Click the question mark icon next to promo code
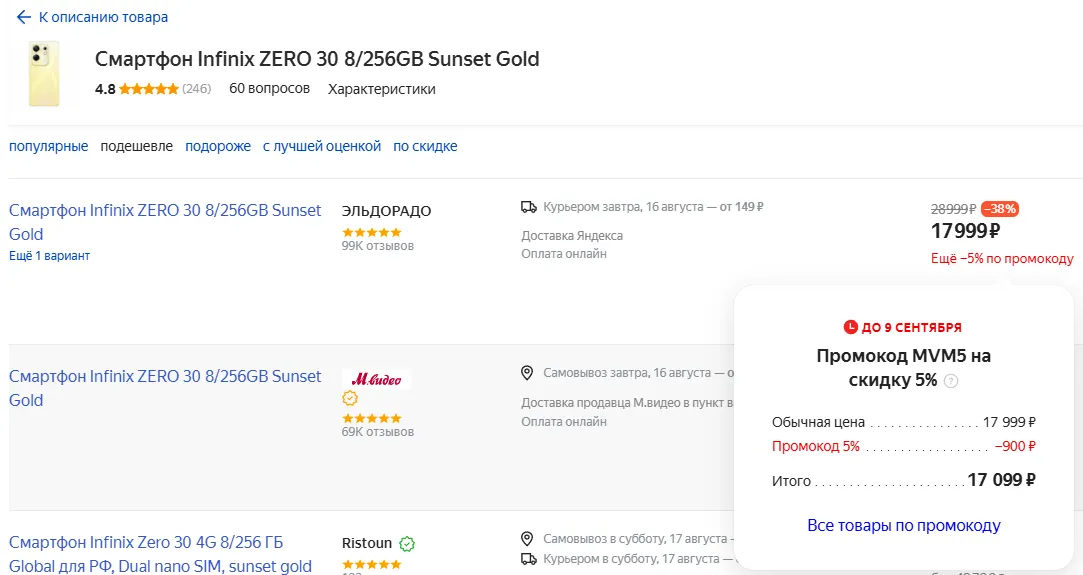The image size is (1083, 575). [x=951, y=381]
